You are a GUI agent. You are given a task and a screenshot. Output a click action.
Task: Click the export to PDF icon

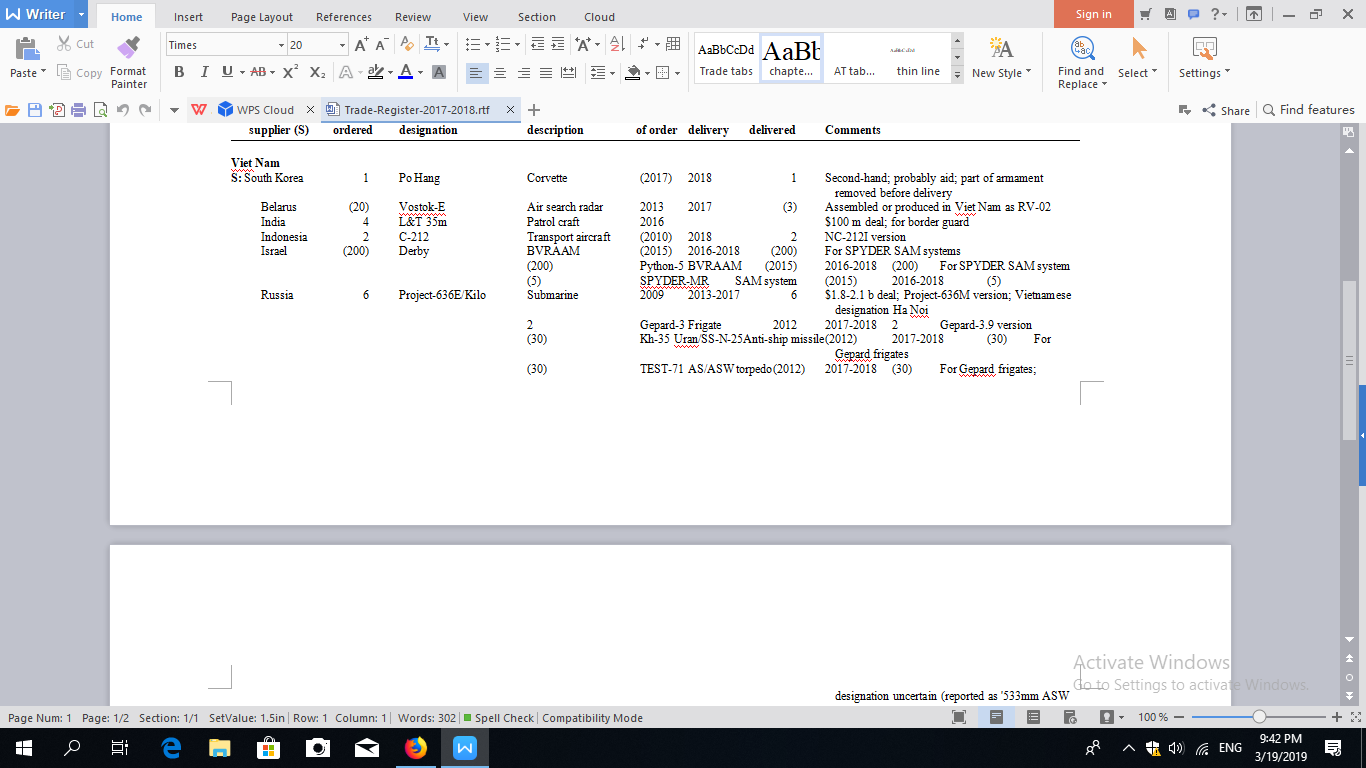coord(57,110)
